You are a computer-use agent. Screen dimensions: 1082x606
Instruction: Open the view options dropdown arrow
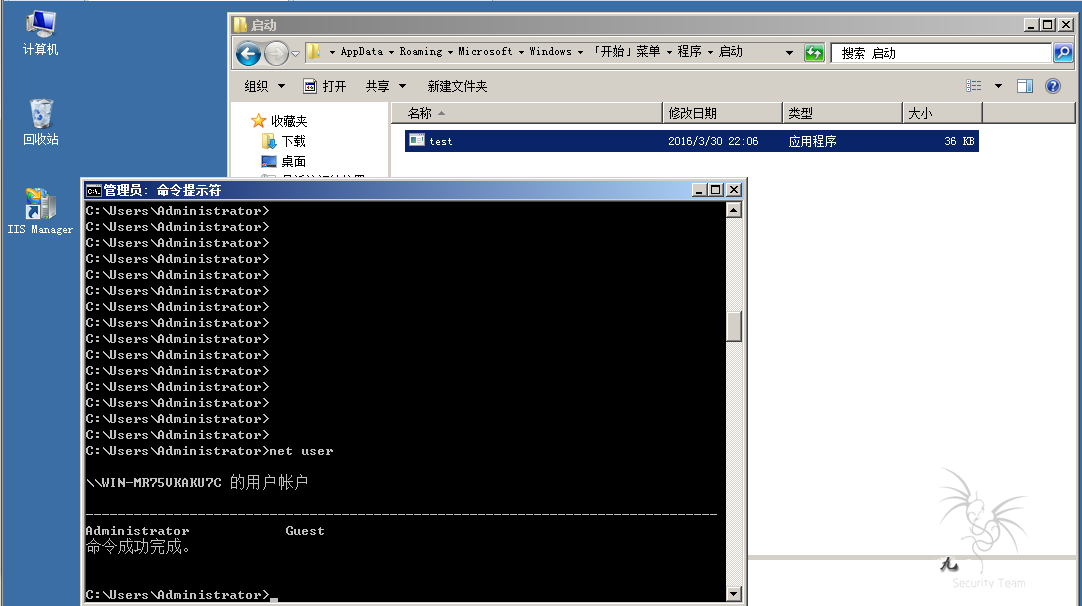[x=998, y=86]
